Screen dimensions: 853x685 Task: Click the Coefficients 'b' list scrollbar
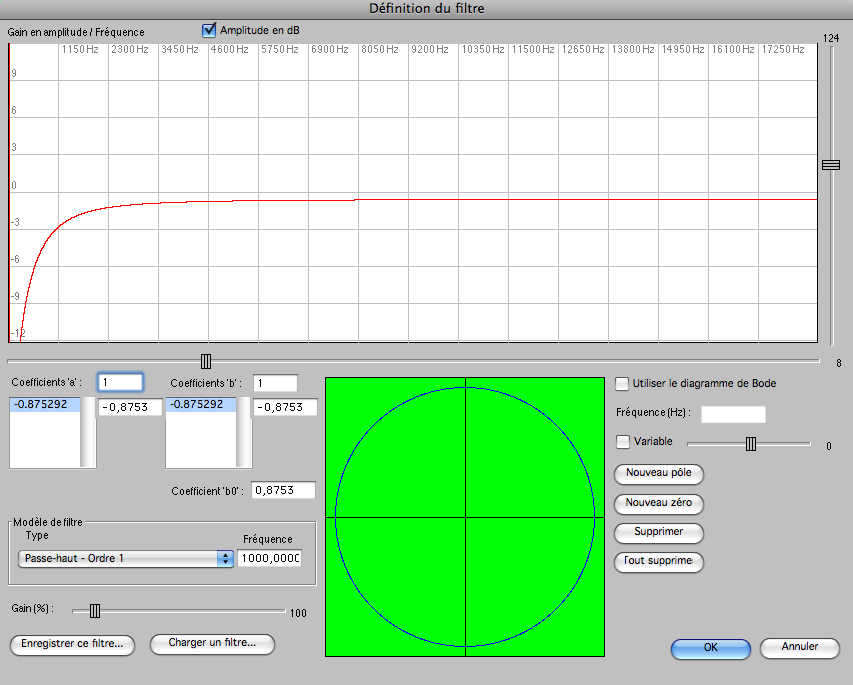pos(244,432)
